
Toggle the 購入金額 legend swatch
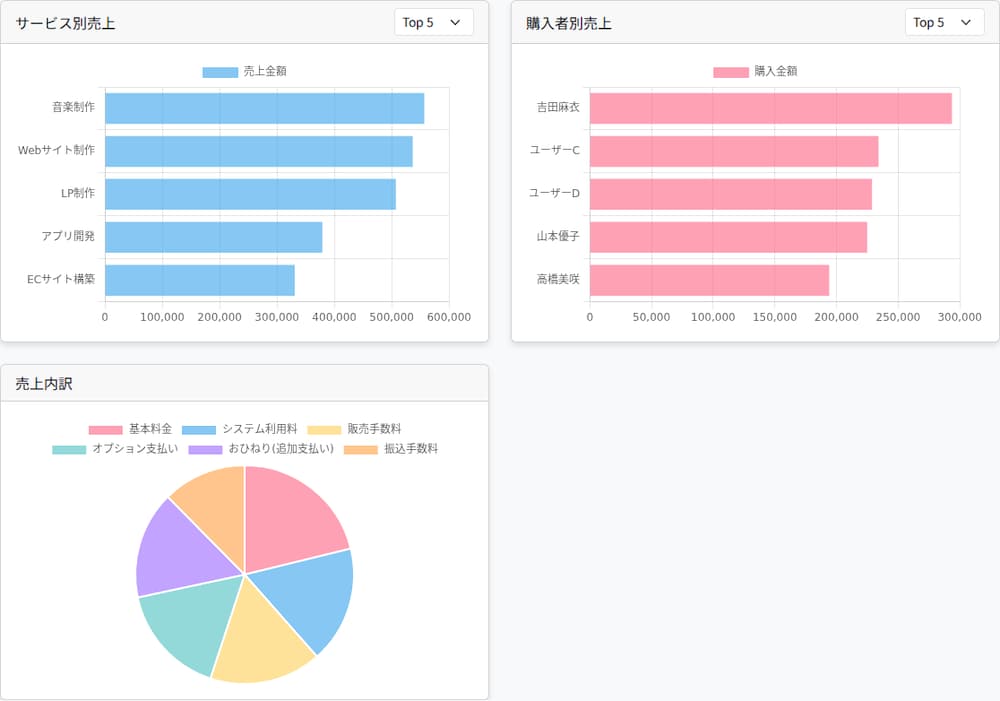[731, 72]
